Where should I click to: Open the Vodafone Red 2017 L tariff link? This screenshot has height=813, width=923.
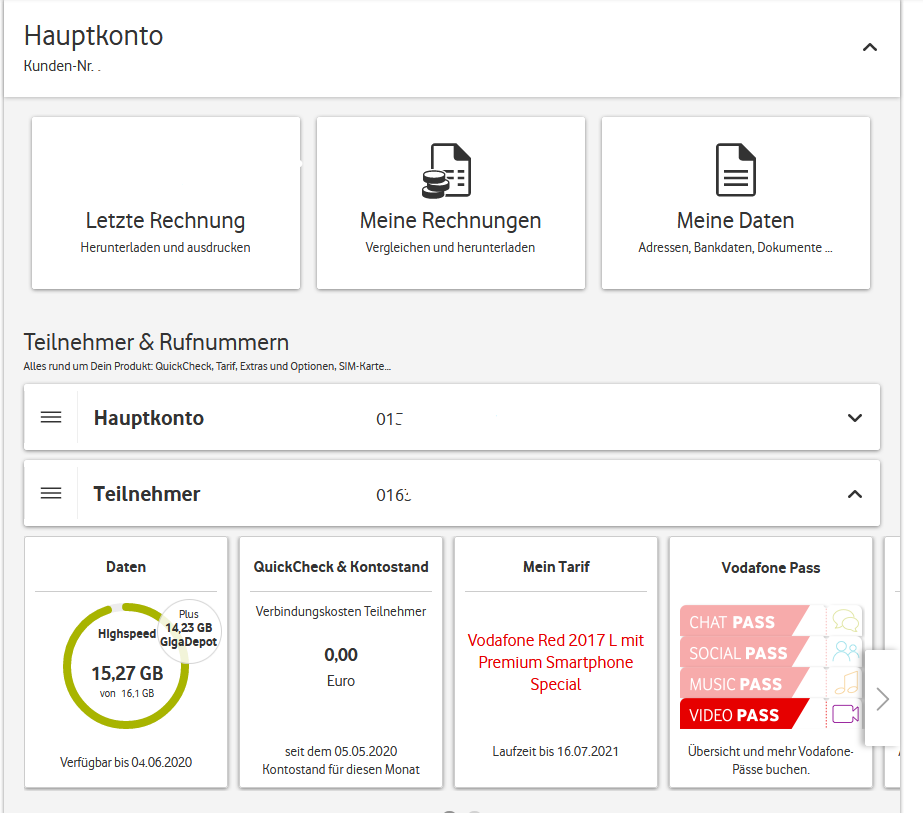[x=556, y=662]
